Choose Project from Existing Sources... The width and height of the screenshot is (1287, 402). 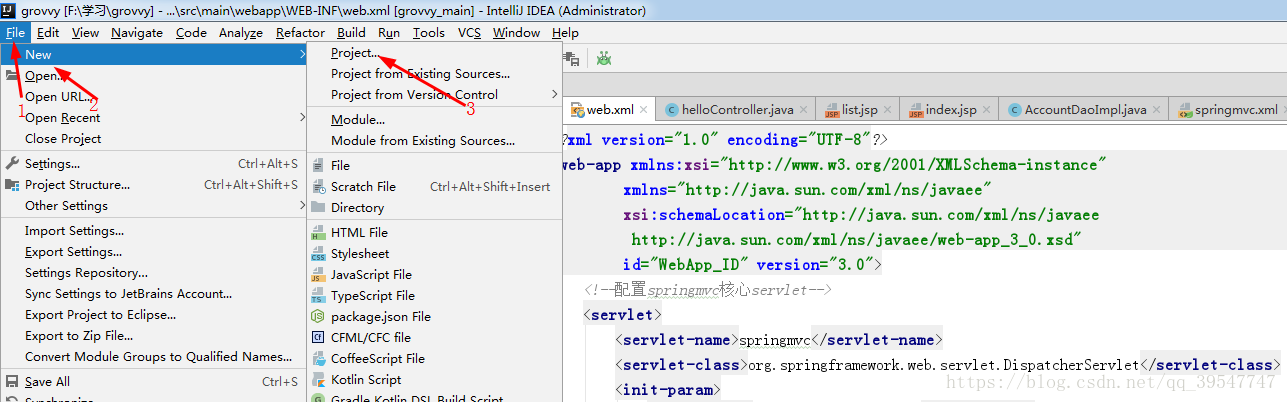(420, 74)
